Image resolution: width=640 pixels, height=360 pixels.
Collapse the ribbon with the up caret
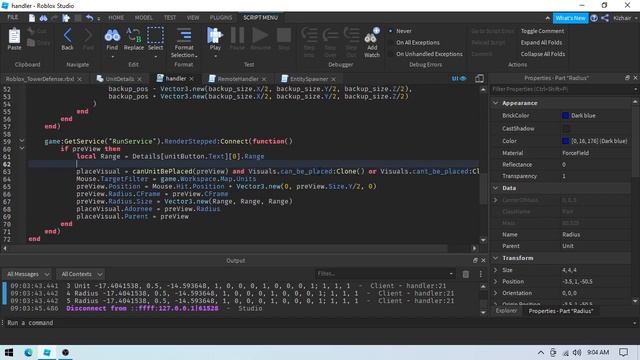pos(547,18)
